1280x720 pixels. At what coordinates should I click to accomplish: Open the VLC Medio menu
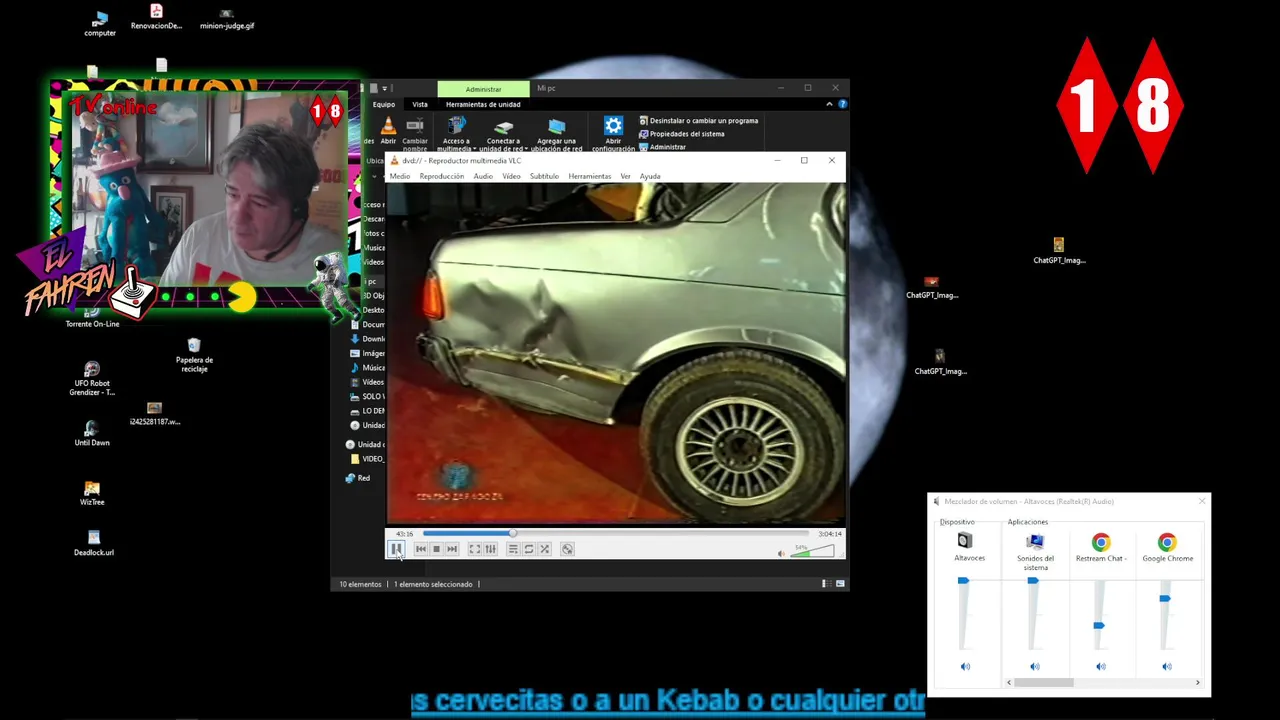click(400, 176)
